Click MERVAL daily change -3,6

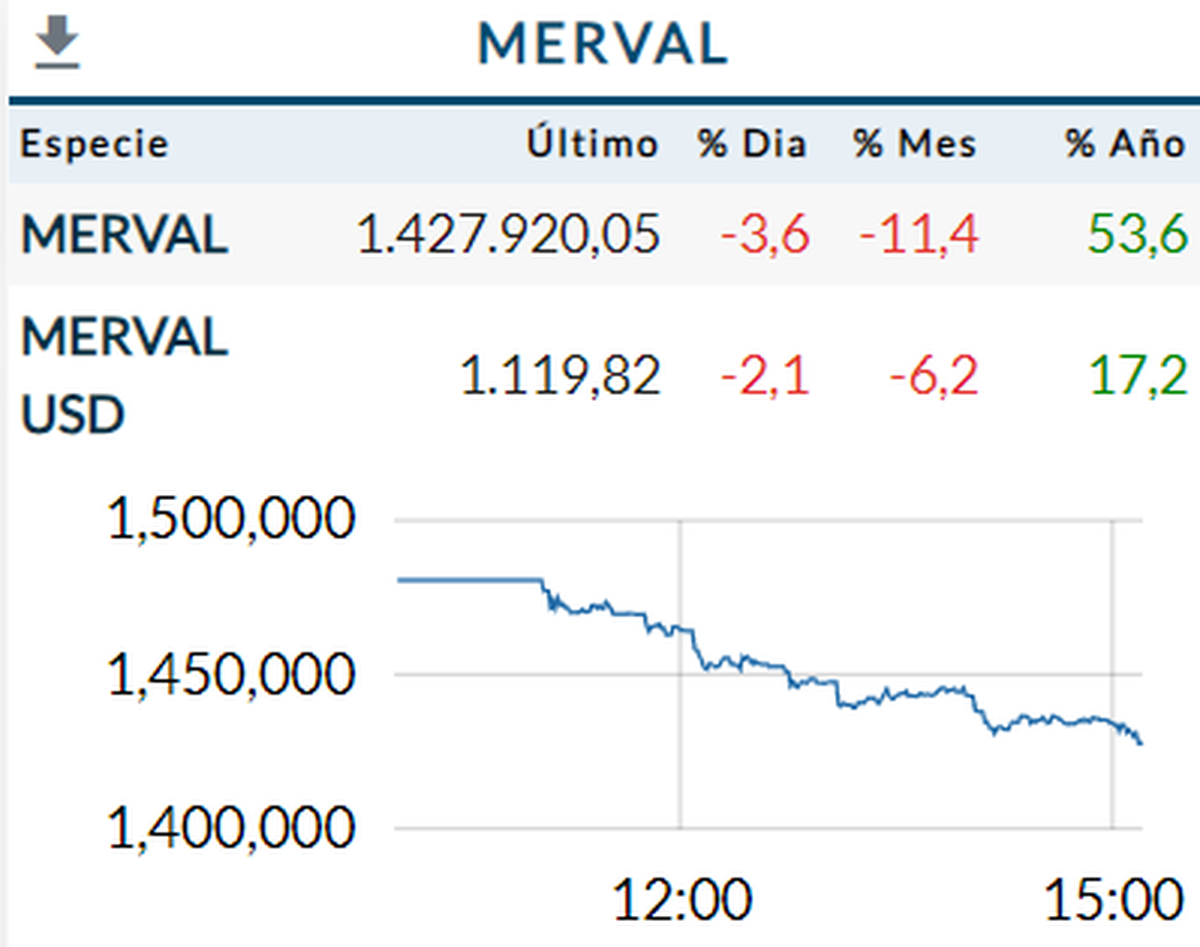(x=764, y=236)
